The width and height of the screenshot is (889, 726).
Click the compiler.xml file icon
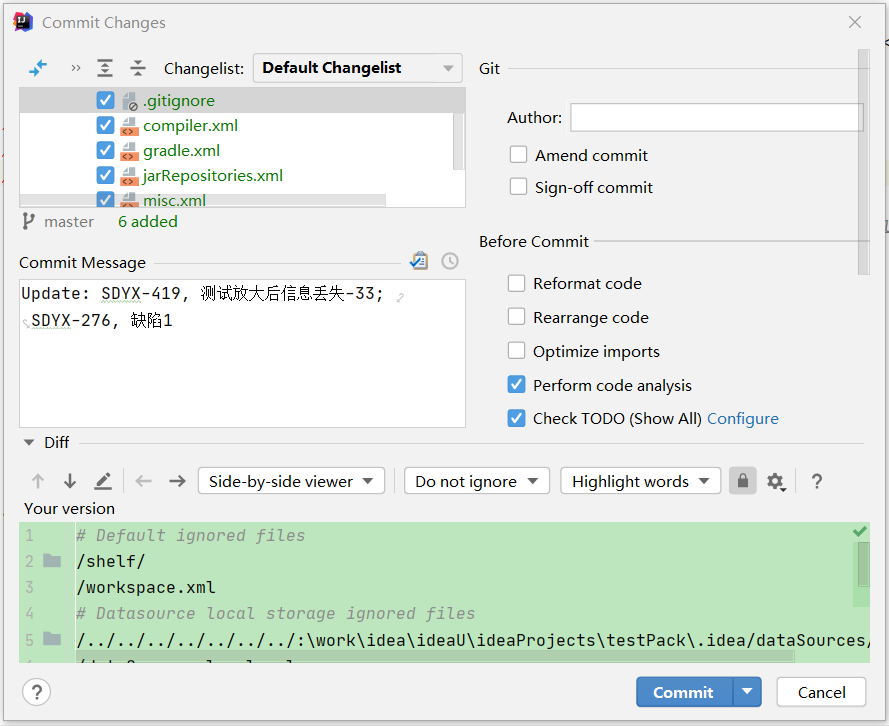[x=129, y=126]
